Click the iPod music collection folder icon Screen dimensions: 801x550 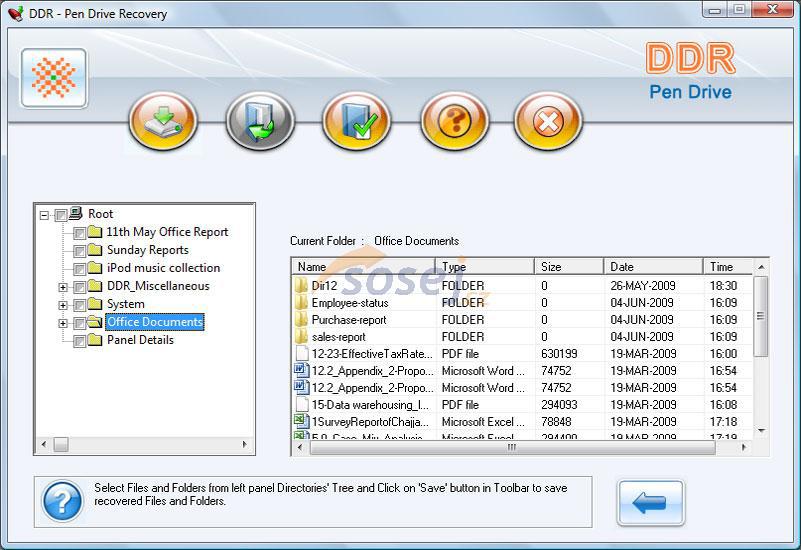pyautogui.click(x=95, y=268)
